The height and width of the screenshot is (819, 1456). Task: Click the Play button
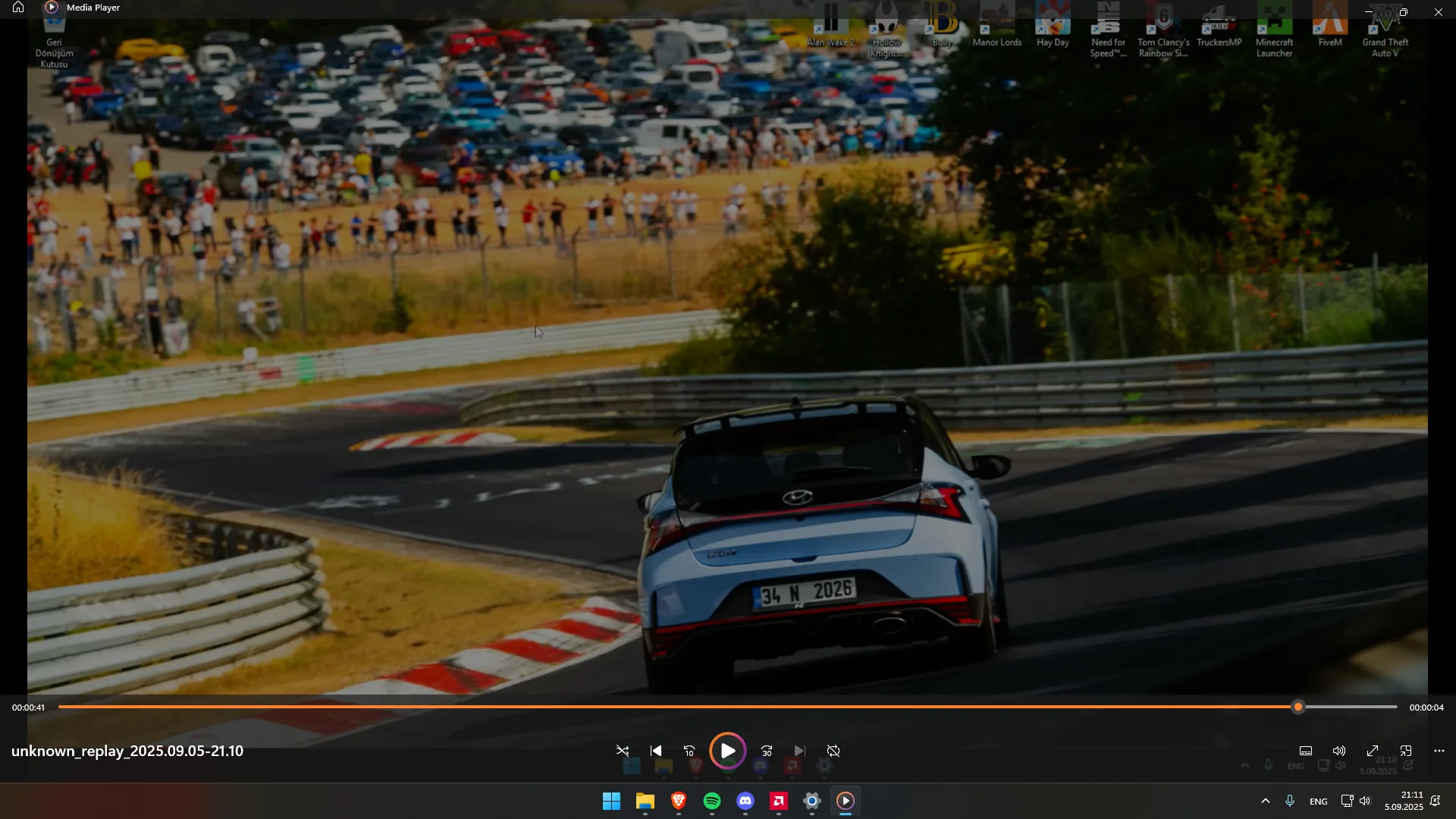coord(727,752)
